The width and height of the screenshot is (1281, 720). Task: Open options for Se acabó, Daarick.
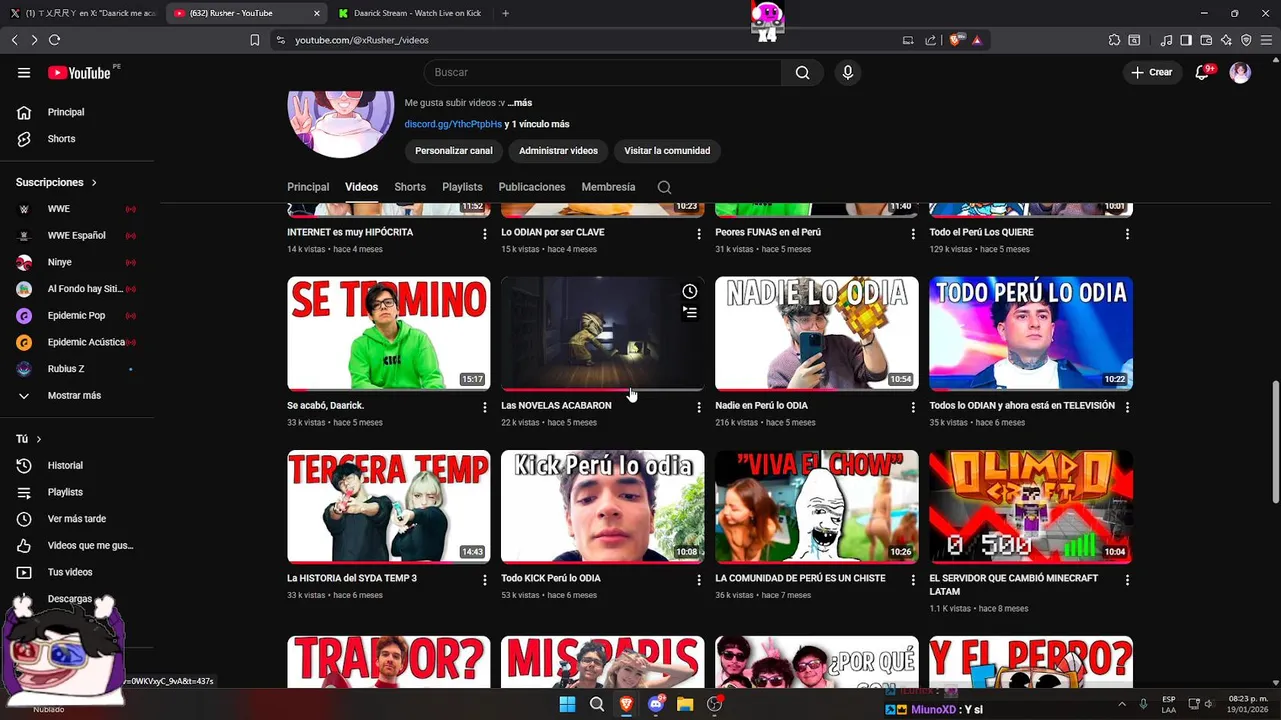[x=485, y=407]
